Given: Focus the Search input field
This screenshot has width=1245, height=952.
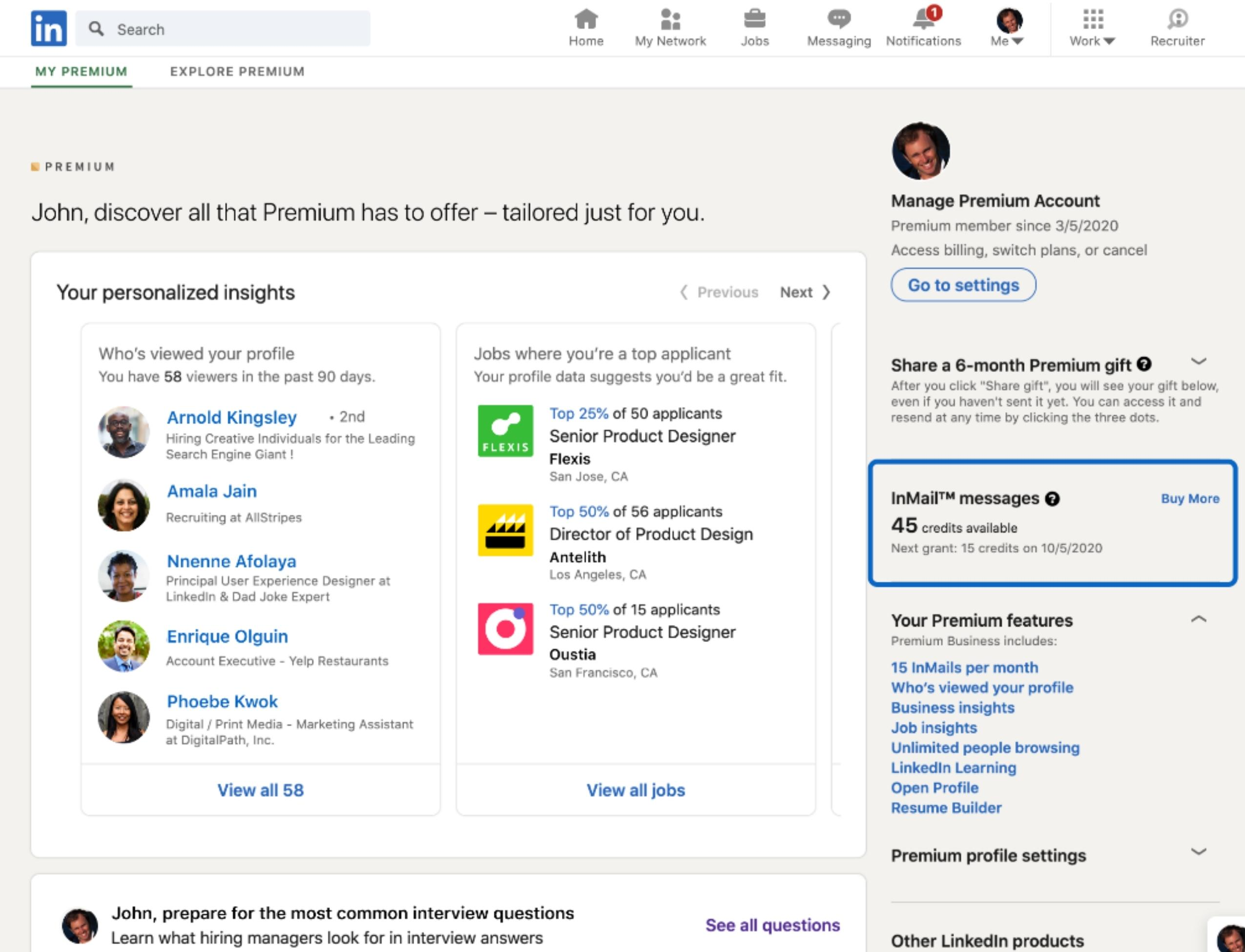Looking at the screenshot, I should (223, 28).
